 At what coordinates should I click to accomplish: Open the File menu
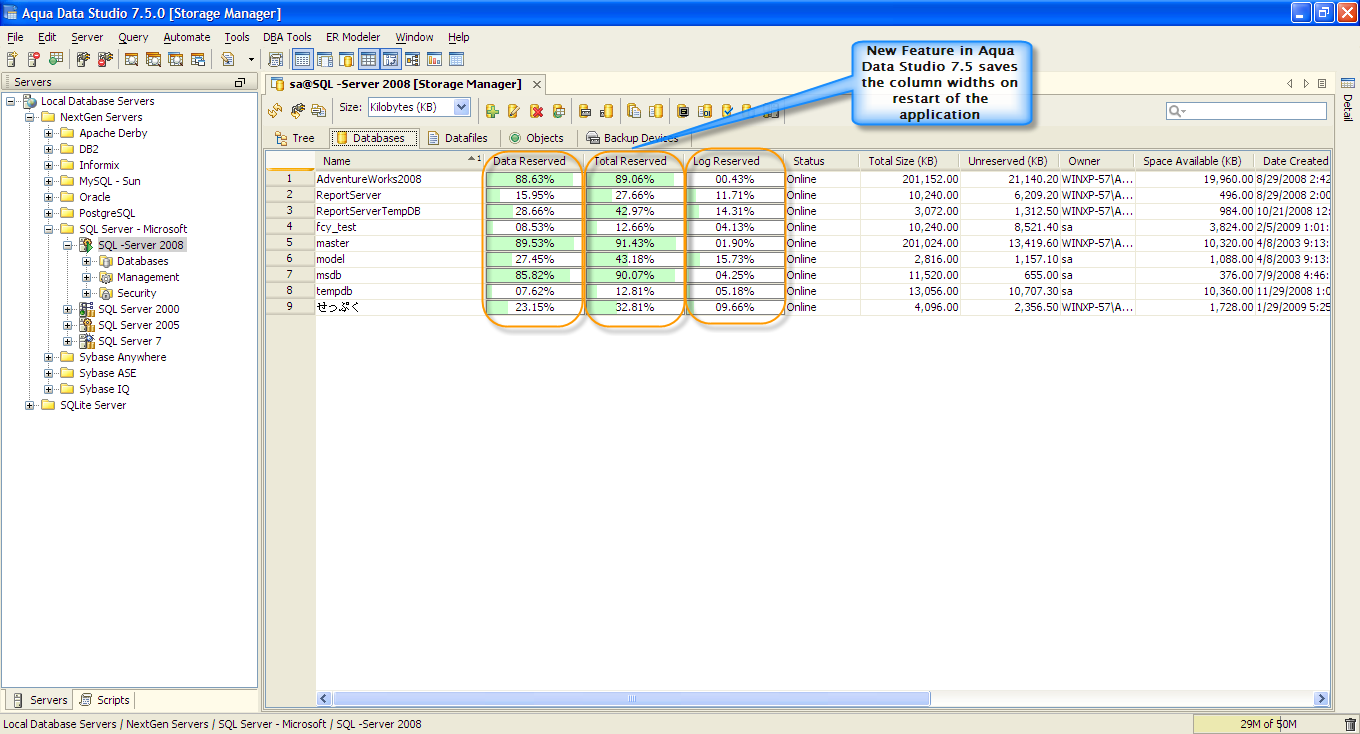[15, 37]
